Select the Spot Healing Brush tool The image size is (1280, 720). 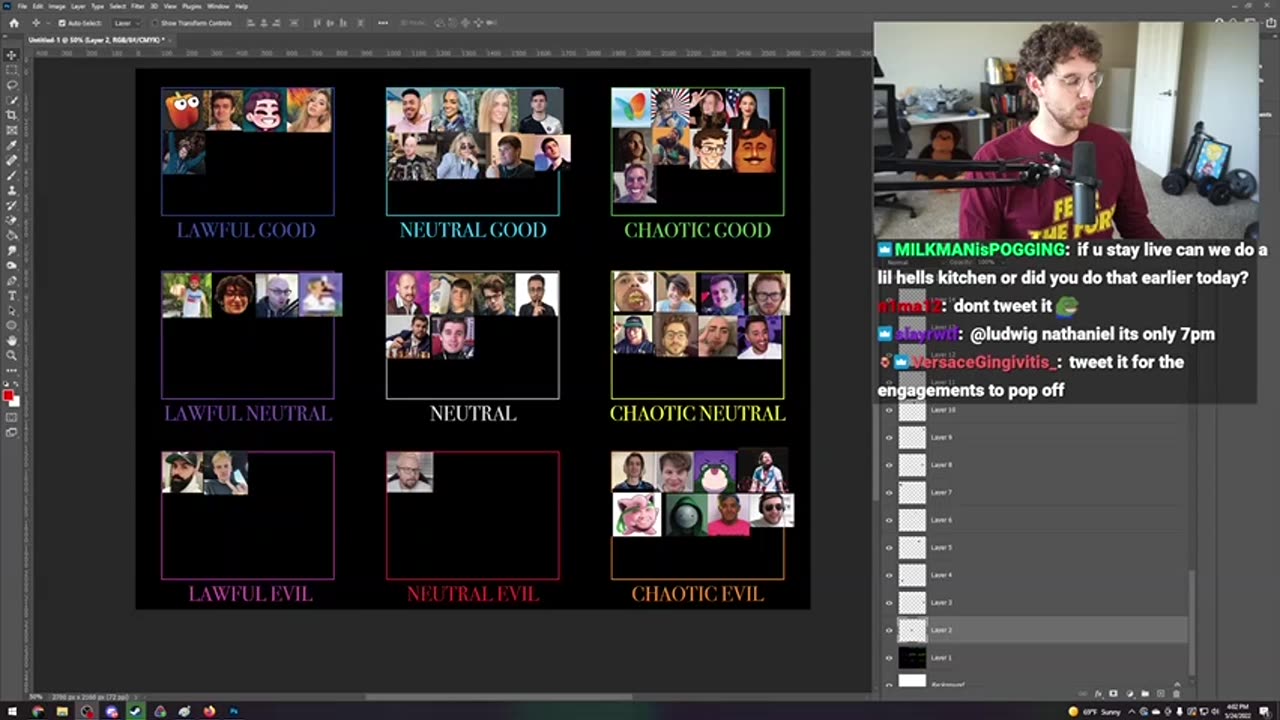pos(11,158)
